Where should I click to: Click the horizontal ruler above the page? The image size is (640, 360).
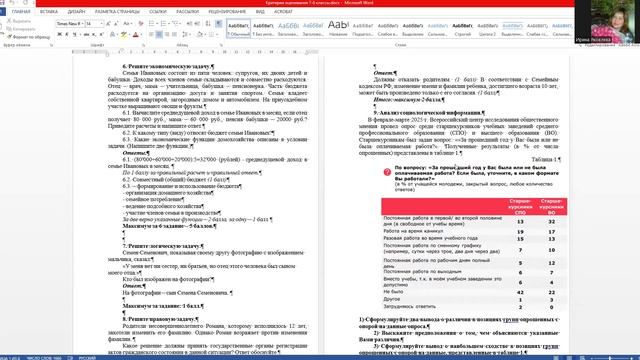pos(196,52)
